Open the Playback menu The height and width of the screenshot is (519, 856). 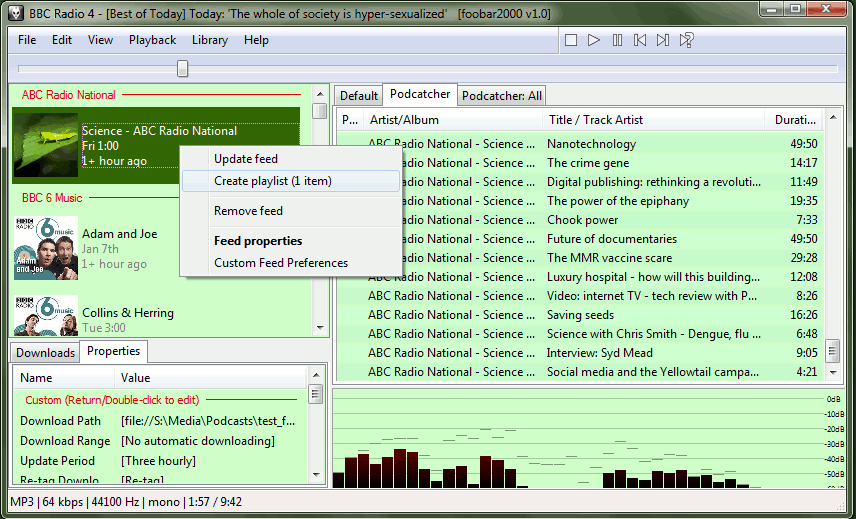point(152,40)
